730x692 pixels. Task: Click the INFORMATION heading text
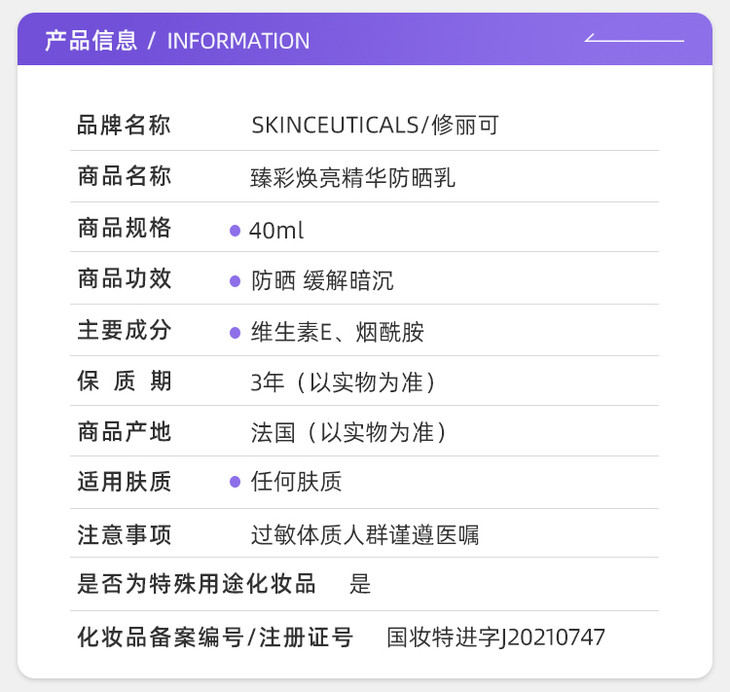(238, 41)
